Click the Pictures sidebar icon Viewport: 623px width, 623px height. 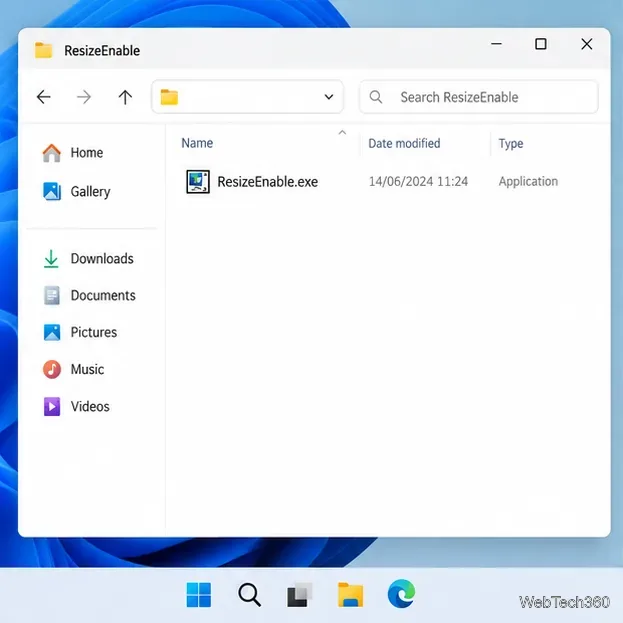[52, 333]
